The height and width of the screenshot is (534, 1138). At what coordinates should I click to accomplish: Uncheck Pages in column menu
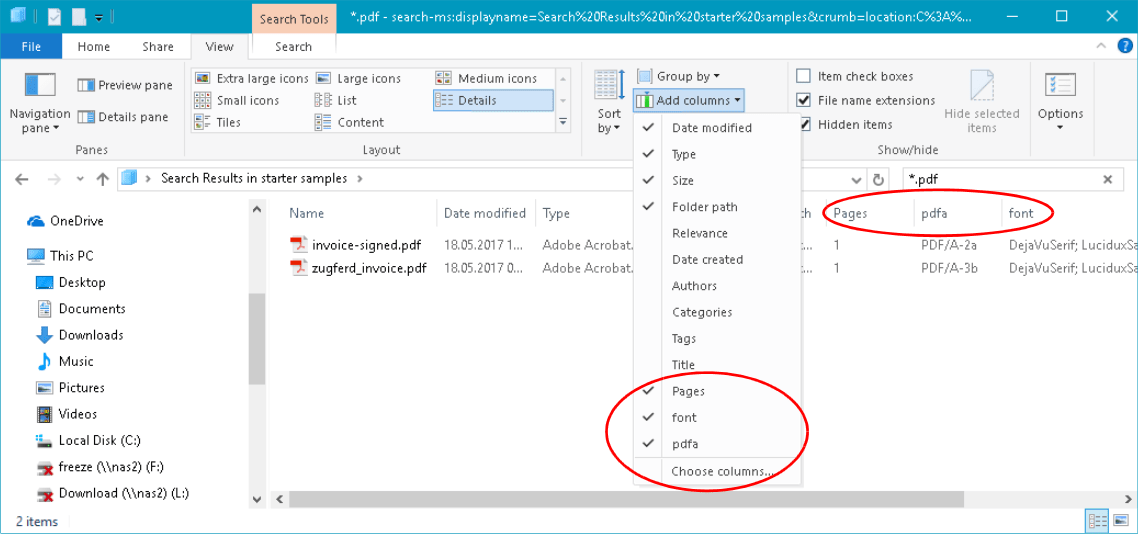[x=688, y=391]
